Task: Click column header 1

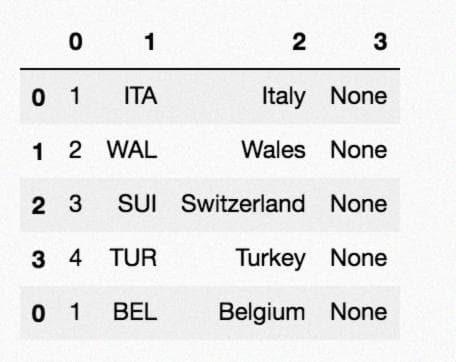Action: tap(150, 42)
